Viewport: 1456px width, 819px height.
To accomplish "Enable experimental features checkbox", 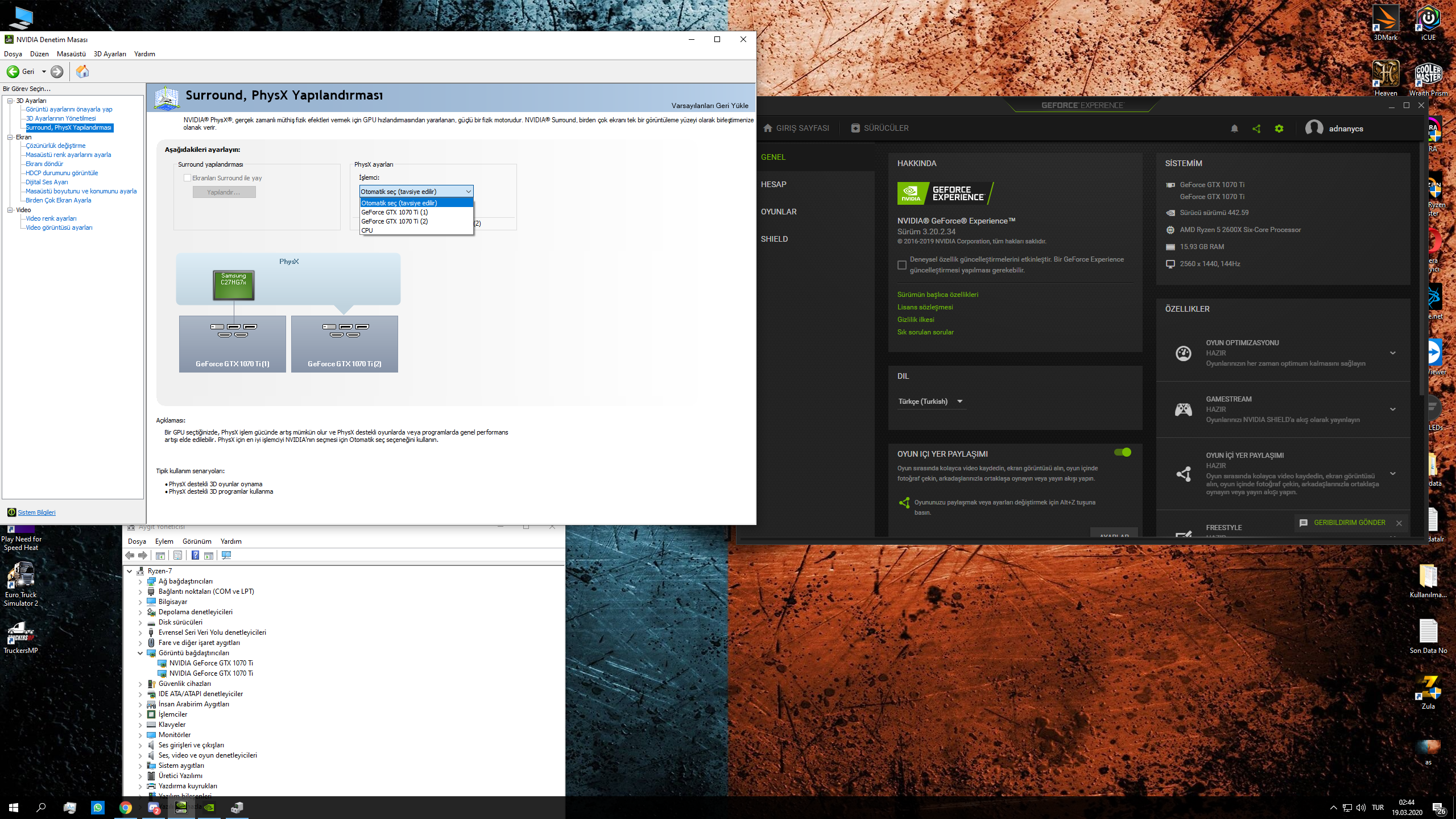I will pos(901,265).
